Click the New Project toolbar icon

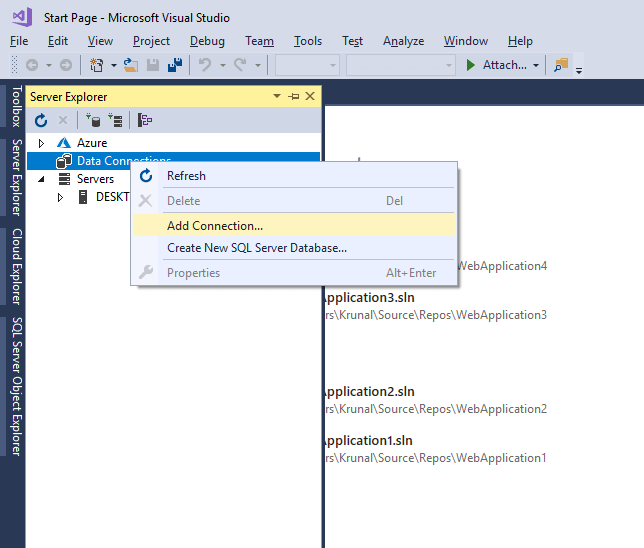(x=97, y=65)
